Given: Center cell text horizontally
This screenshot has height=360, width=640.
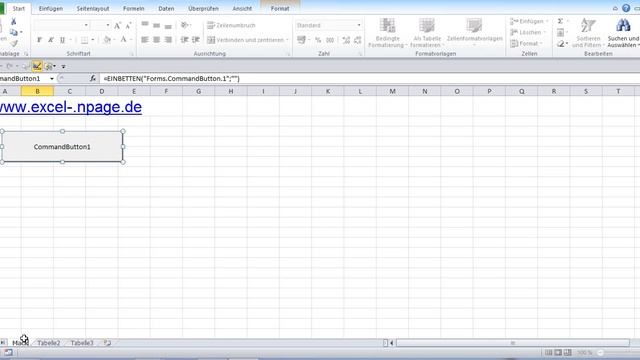Looking at the screenshot, I should coord(156,40).
